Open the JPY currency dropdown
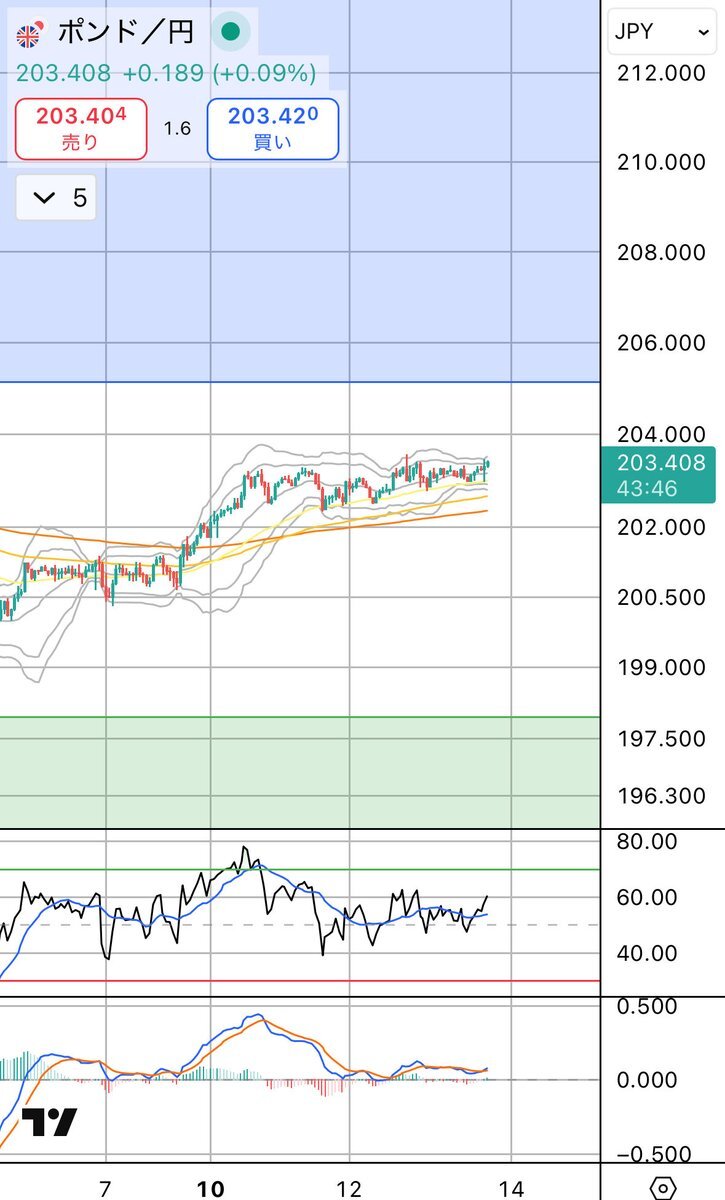 (x=661, y=32)
